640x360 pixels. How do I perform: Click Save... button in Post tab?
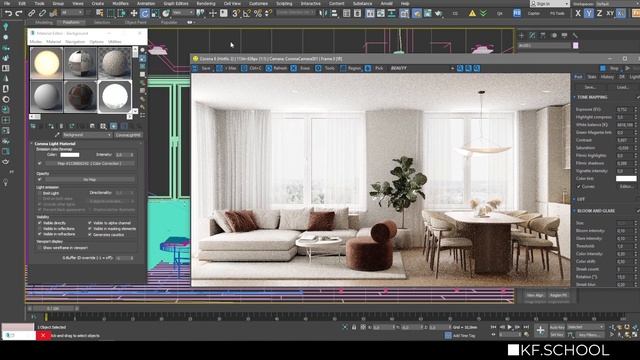point(590,87)
